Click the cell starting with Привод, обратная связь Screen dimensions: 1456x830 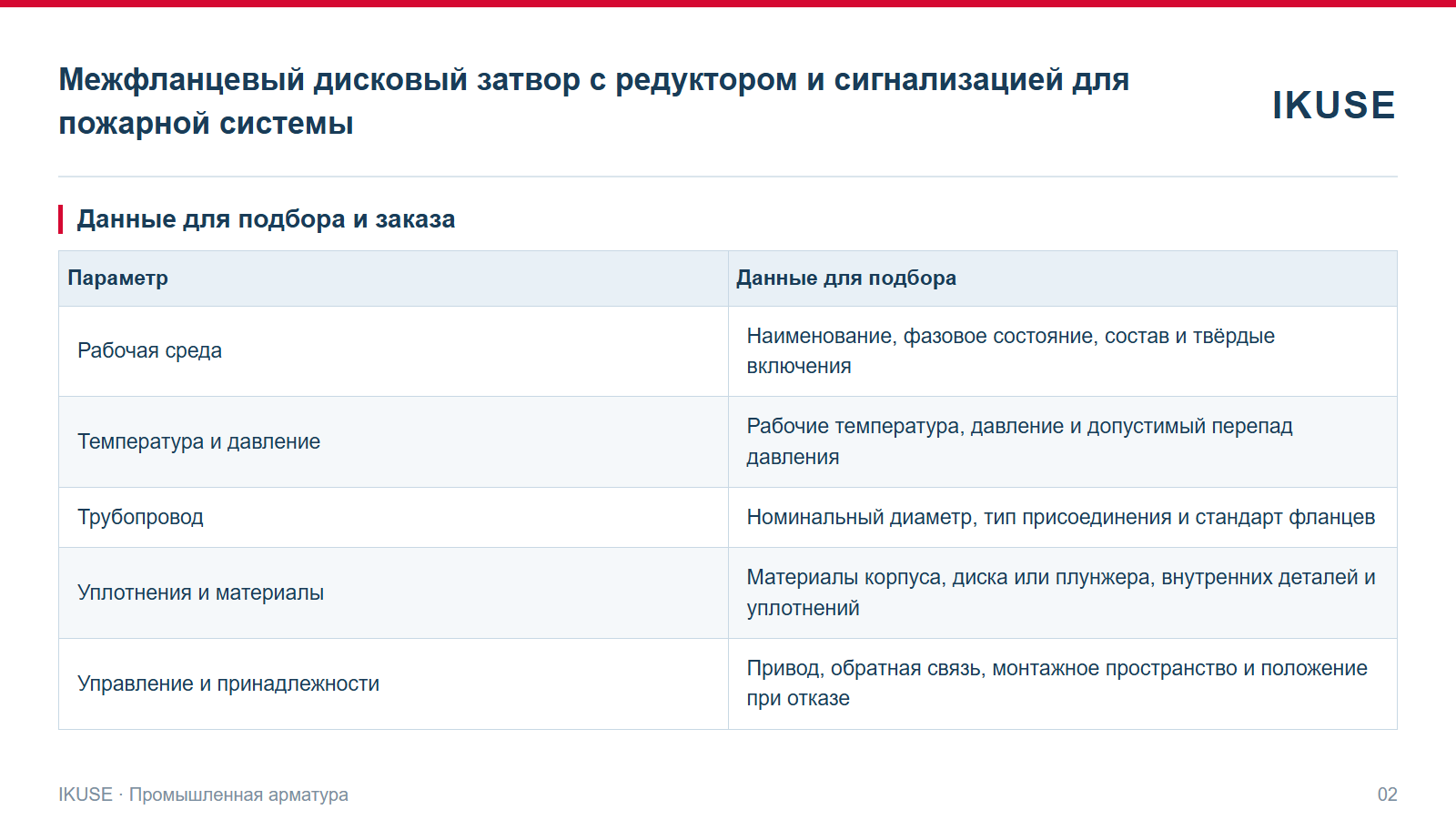(1063, 684)
